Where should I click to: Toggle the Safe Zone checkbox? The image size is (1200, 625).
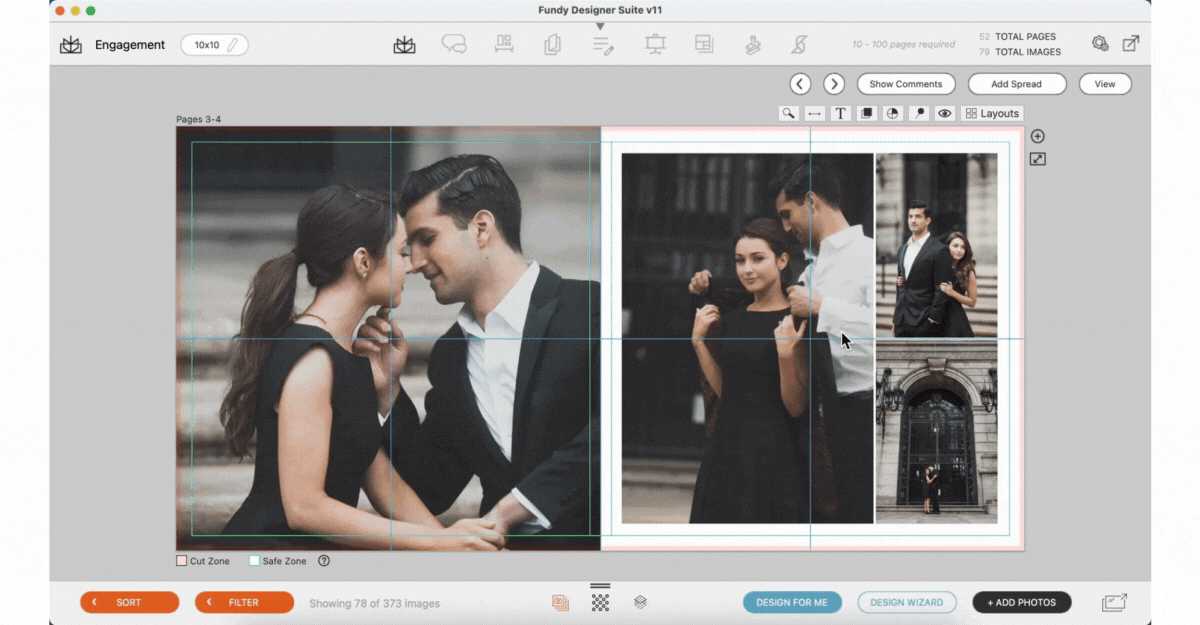click(x=255, y=561)
